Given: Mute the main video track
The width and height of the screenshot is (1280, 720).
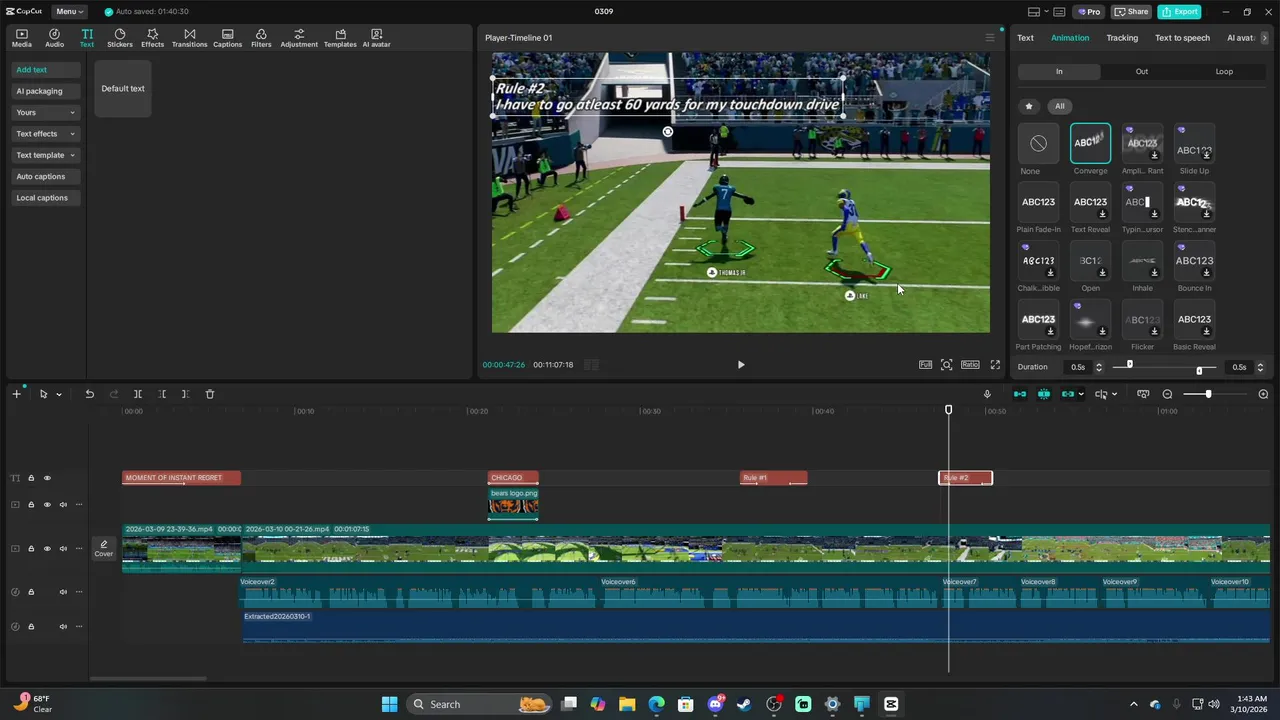Looking at the screenshot, I should tap(63, 548).
